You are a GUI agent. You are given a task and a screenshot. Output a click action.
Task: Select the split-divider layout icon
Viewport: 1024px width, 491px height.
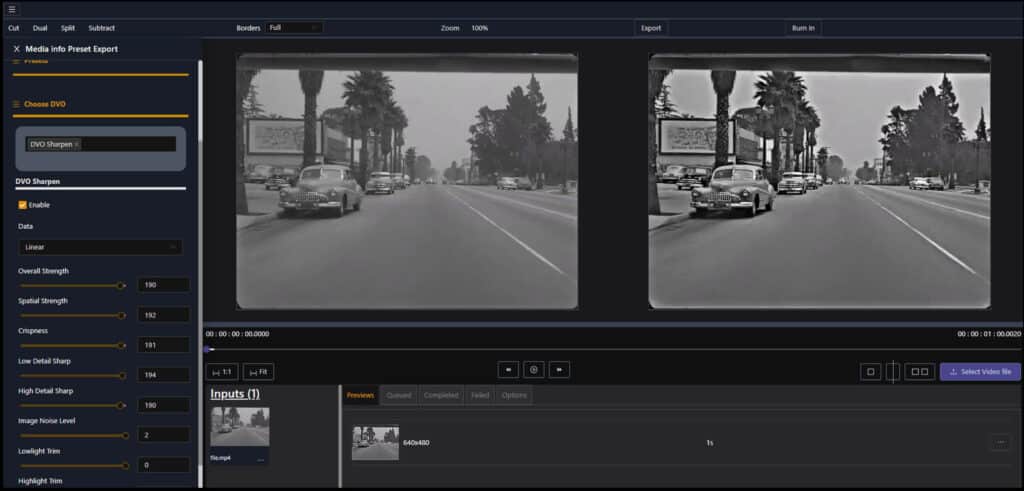pos(893,372)
